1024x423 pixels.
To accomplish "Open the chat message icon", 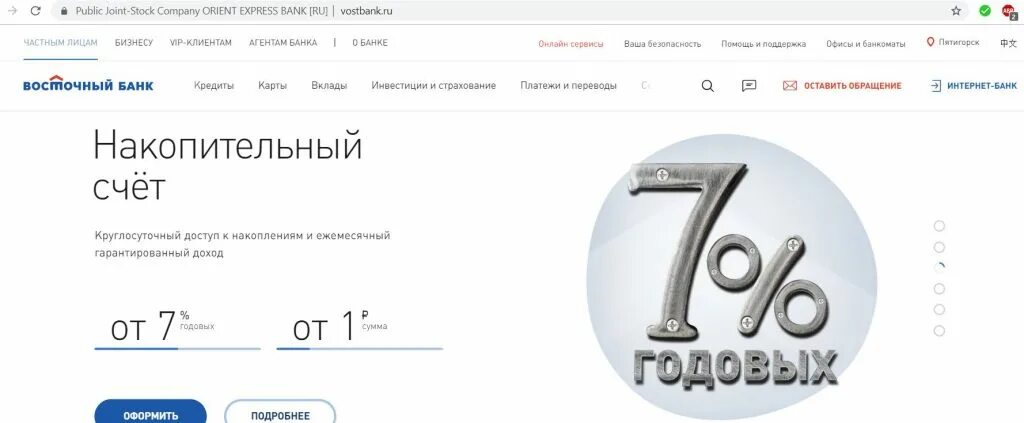I will pyautogui.click(x=749, y=86).
